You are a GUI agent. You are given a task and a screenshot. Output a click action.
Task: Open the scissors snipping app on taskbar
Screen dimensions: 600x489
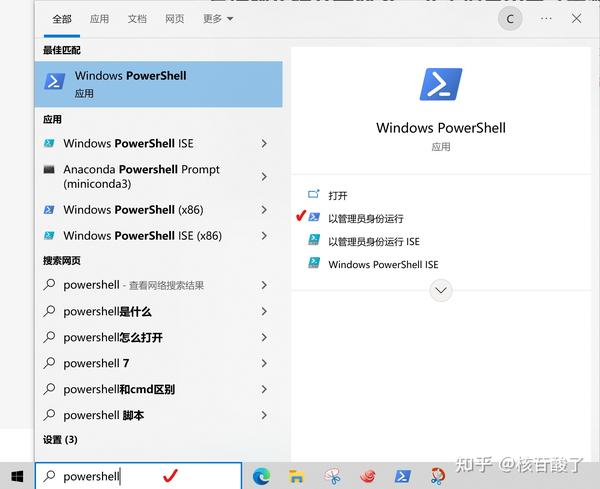click(333, 476)
